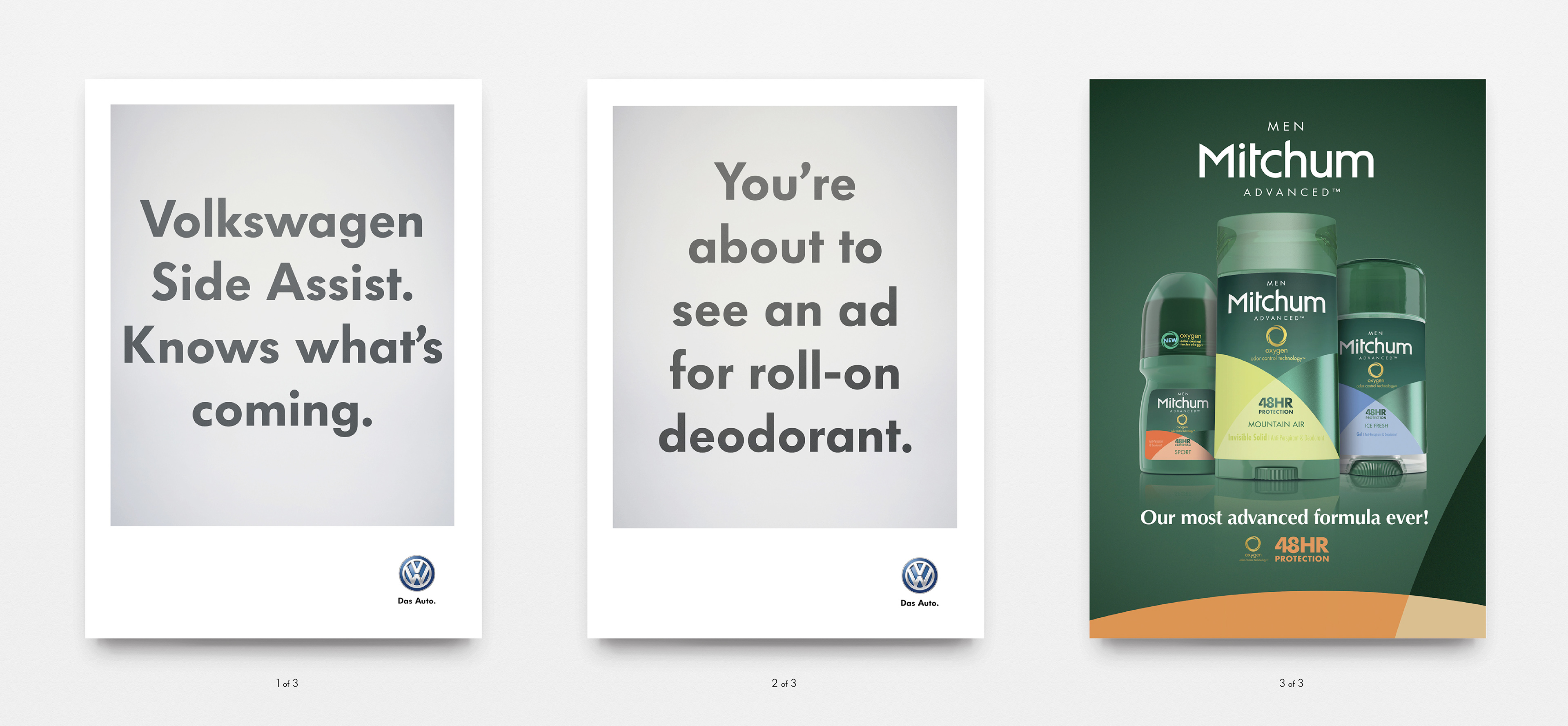Image resolution: width=1568 pixels, height=726 pixels.
Task: Click 'Das Auto.' text under first VW logo
Action: [416, 601]
